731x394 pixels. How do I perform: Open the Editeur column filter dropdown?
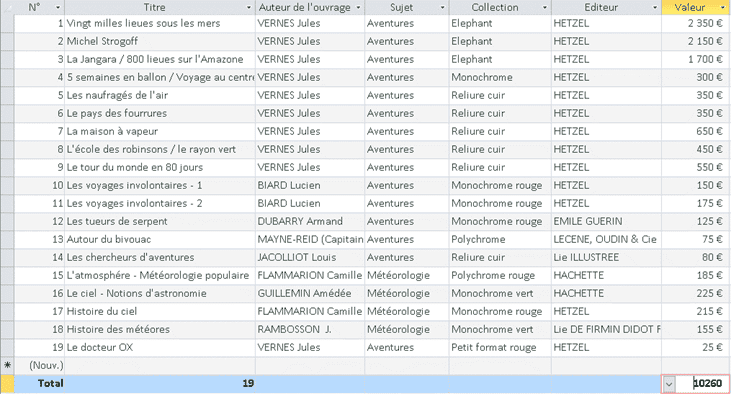click(x=655, y=7)
